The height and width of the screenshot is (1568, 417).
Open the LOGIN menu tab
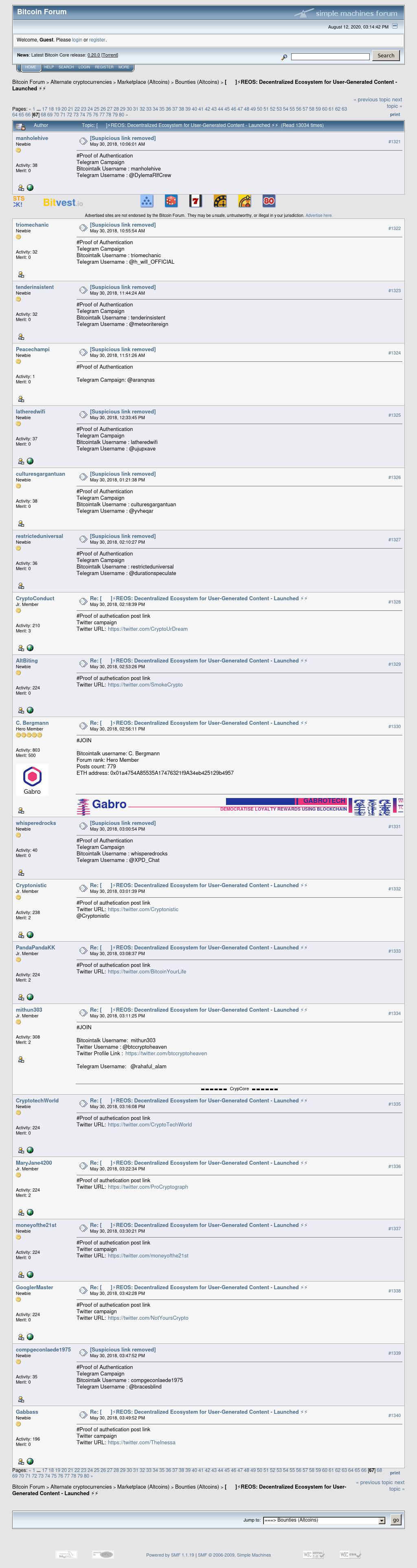pyautogui.click(x=84, y=67)
